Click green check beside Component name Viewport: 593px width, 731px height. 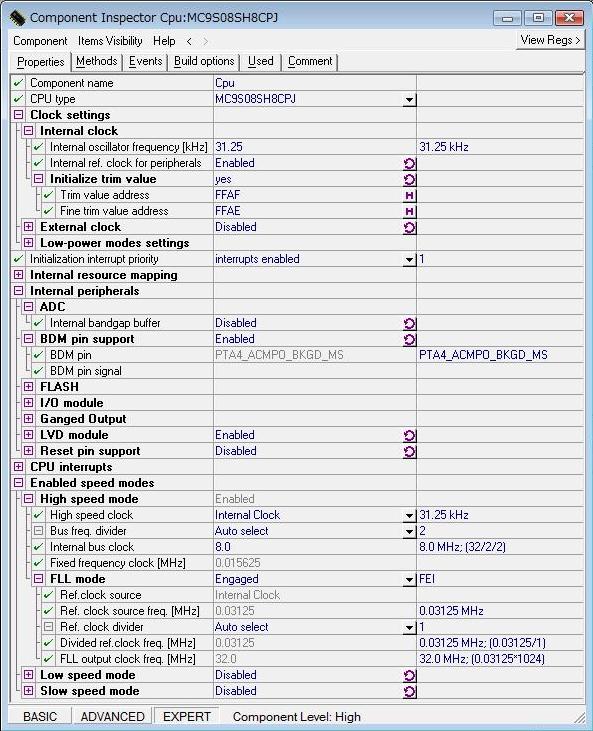point(18,83)
